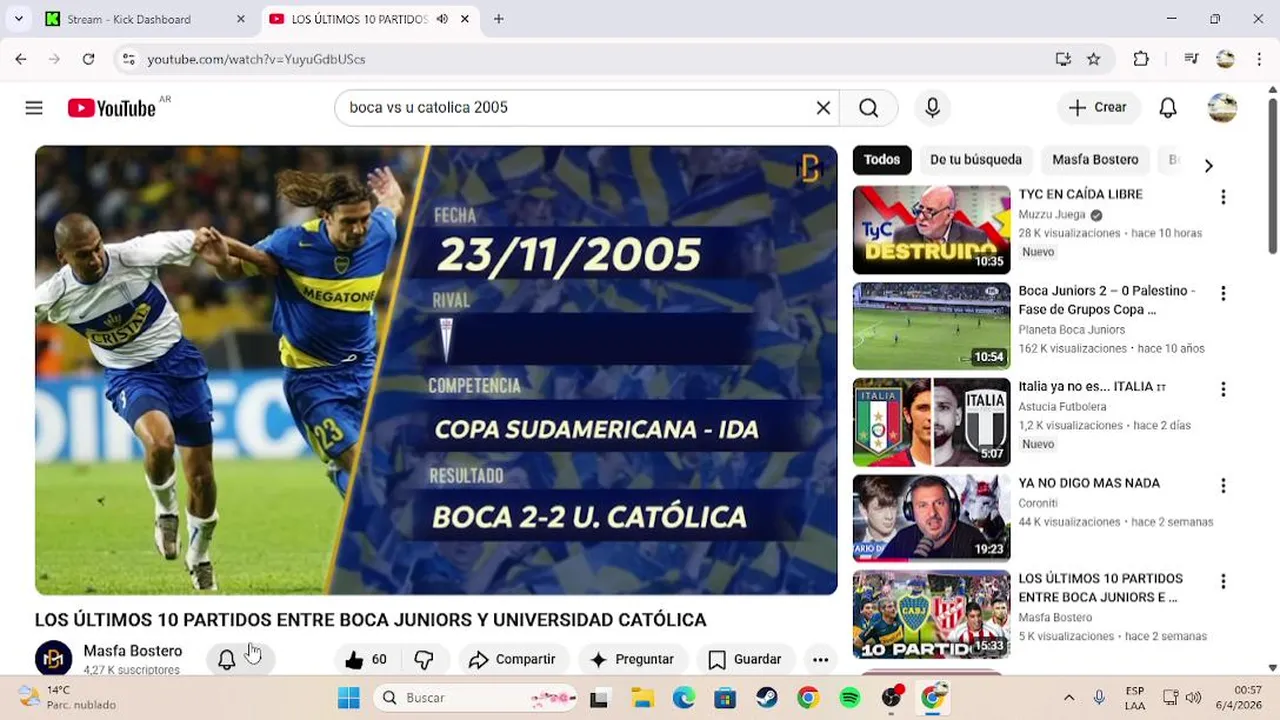The height and width of the screenshot is (720, 1280).
Task: Open the tab search dropdown arrow
Action: pos(18,19)
